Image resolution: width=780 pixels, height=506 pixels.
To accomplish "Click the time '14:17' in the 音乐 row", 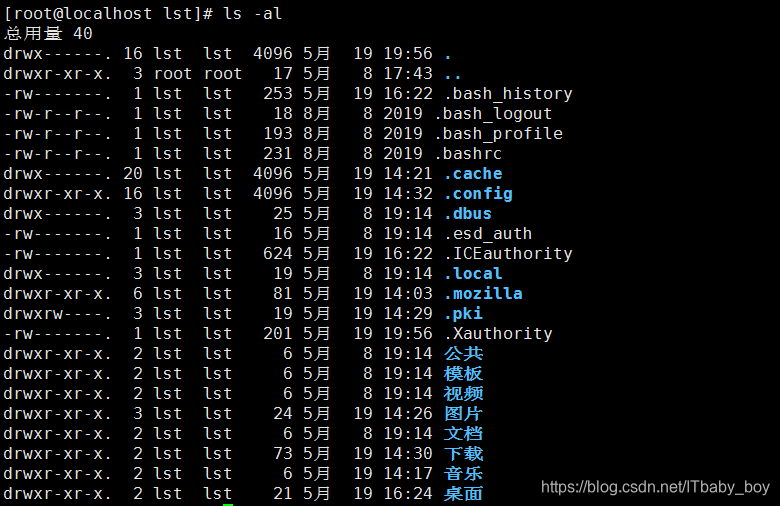I will tap(408, 474).
